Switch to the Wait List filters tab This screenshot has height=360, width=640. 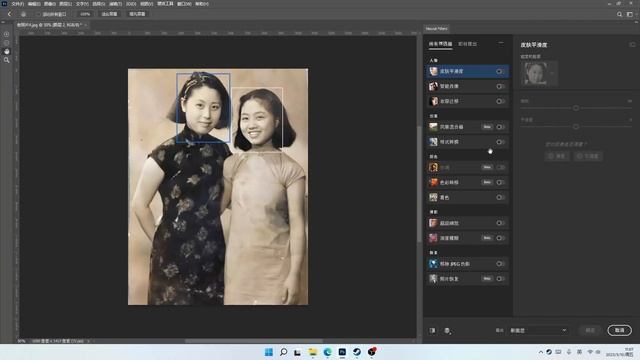[x=467, y=44]
